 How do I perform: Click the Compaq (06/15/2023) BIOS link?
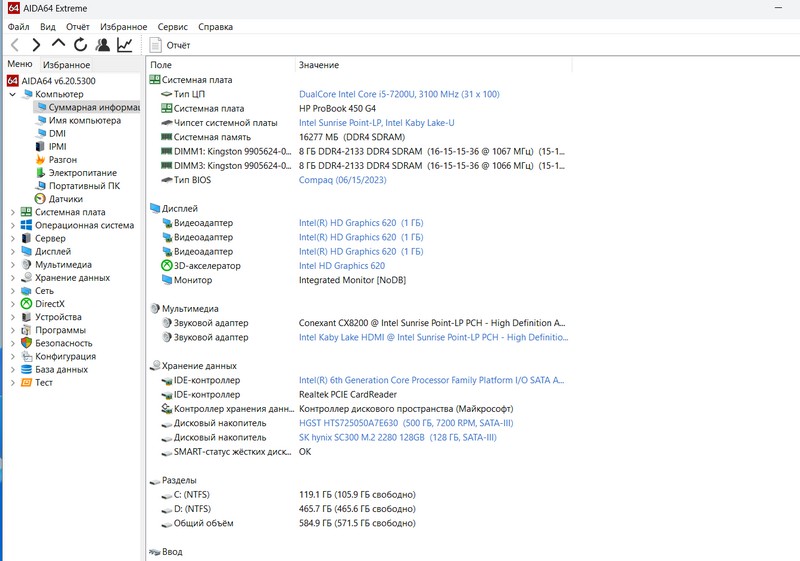(342, 180)
